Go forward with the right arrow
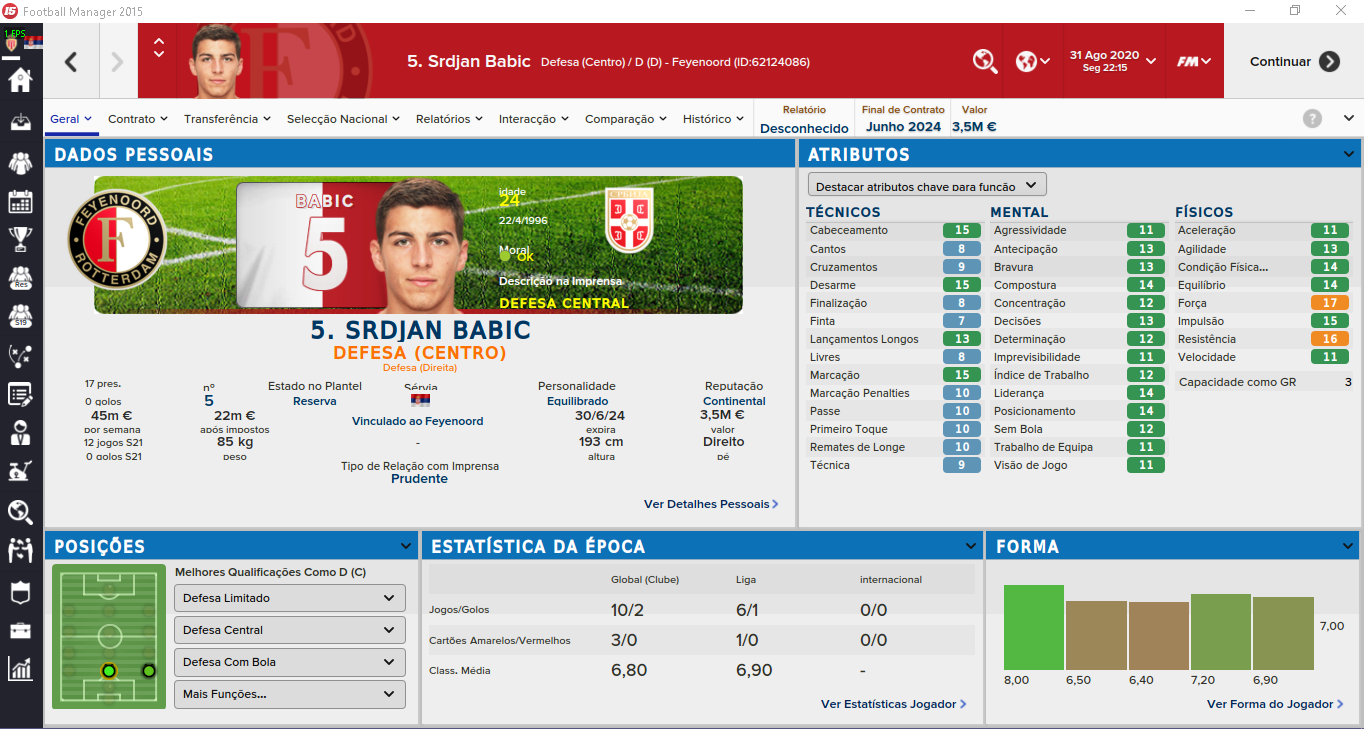This screenshot has width=1364, height=729. point(118,62)
